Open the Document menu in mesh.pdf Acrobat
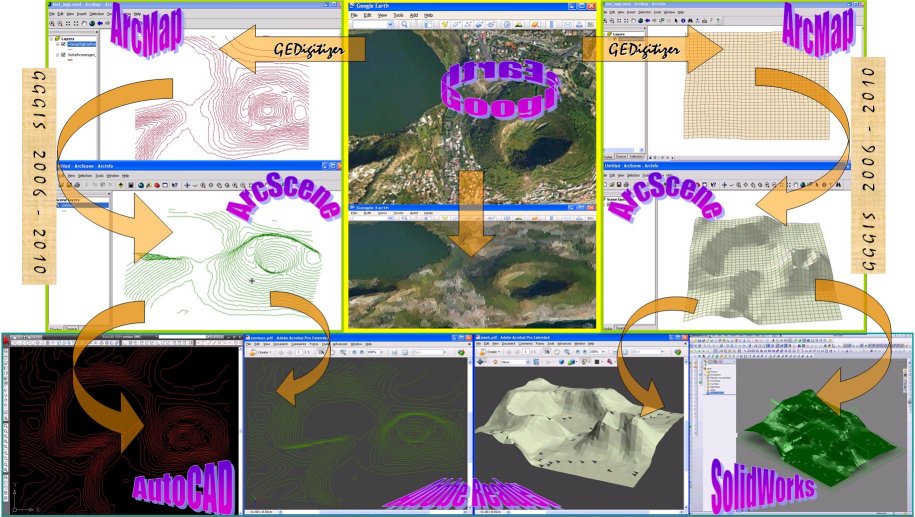This screenshot has height=517, width=915. [x=508, y=344]
